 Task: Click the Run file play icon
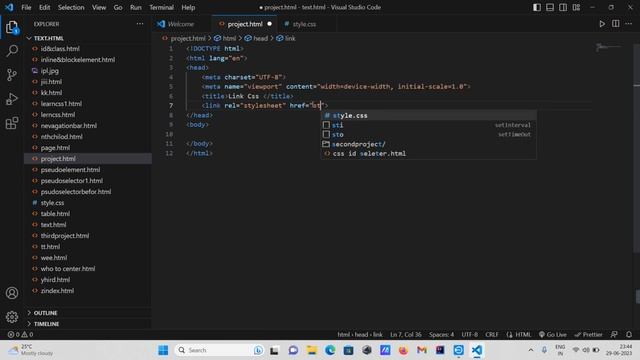602,24
